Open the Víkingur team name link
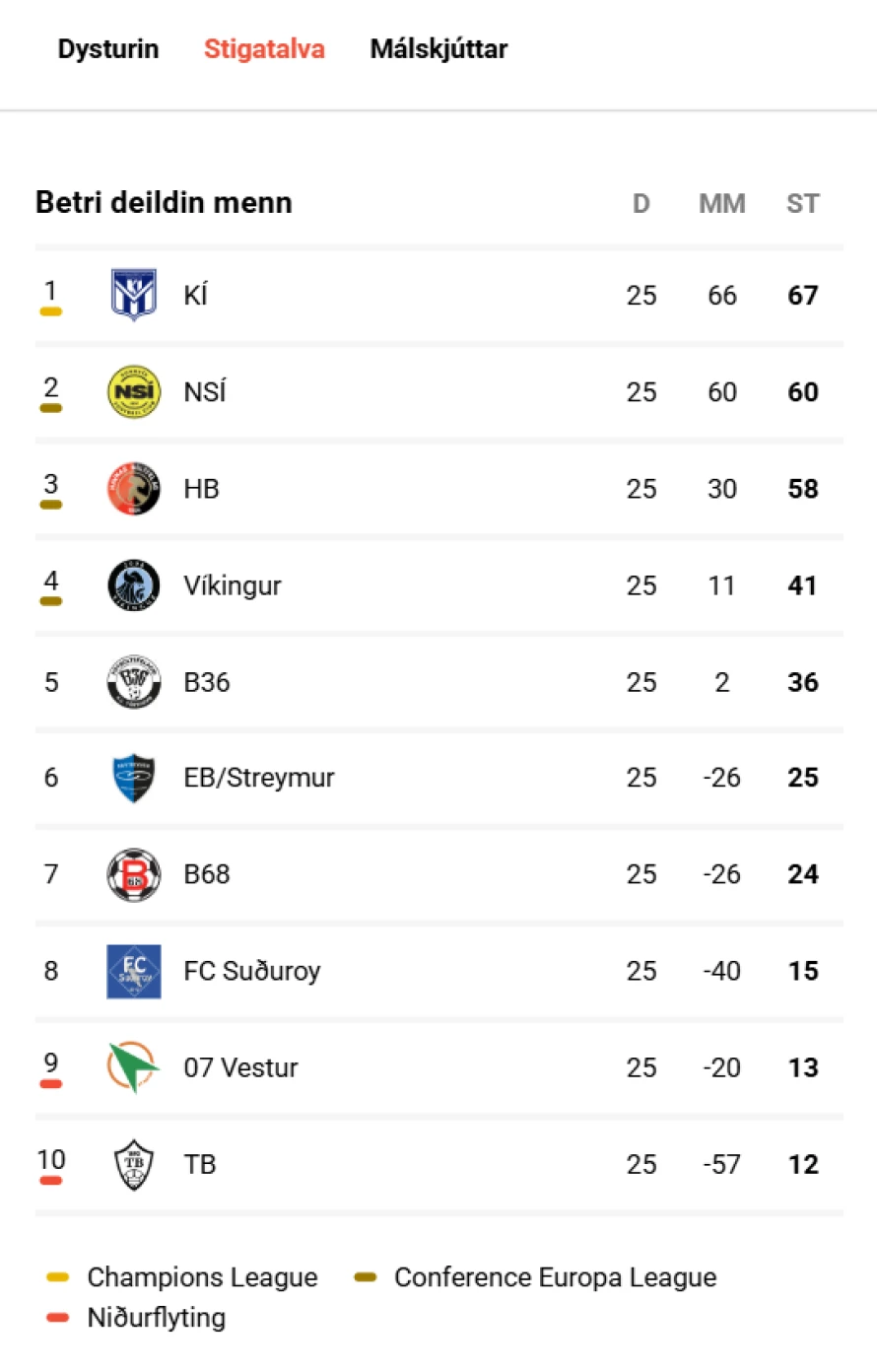This screenshot has height=1372, width=877. click(x=233, y=585)
